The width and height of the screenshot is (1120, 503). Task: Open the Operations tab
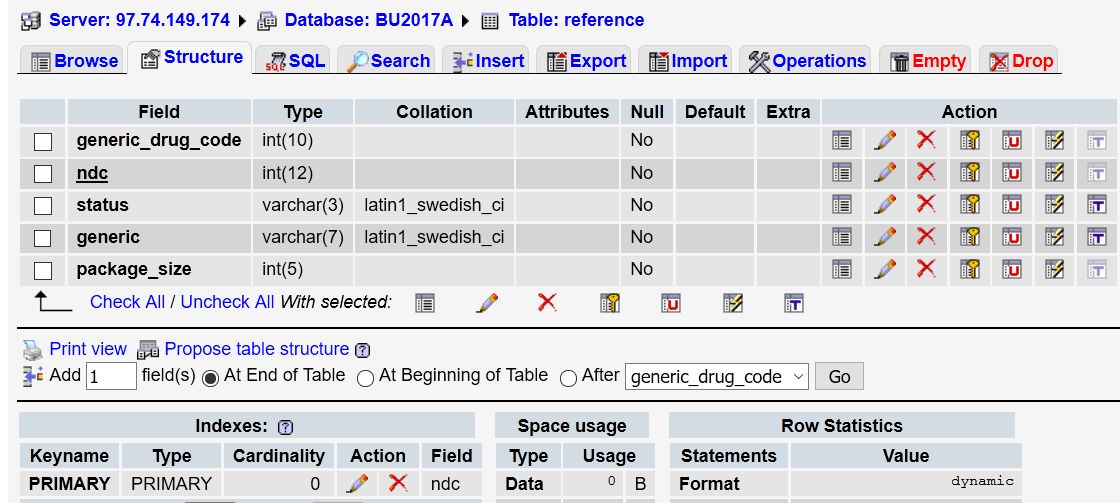click(x=807, y=61)
